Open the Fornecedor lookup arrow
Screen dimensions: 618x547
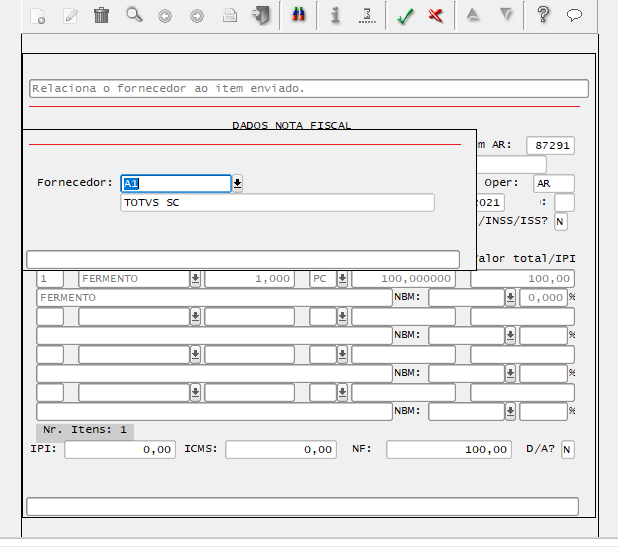pos(237,183)
